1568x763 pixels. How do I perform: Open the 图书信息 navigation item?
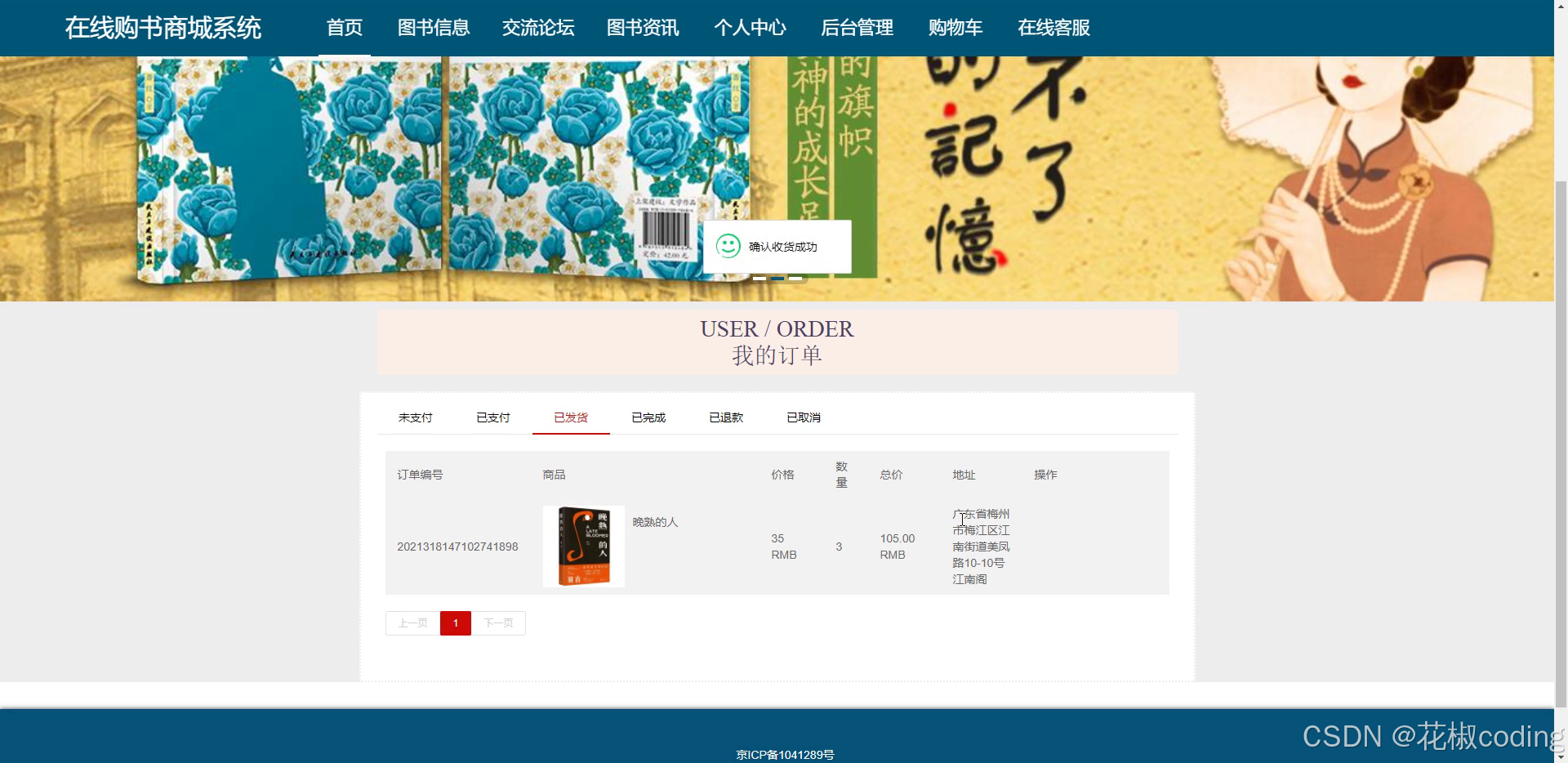(434, 28)
